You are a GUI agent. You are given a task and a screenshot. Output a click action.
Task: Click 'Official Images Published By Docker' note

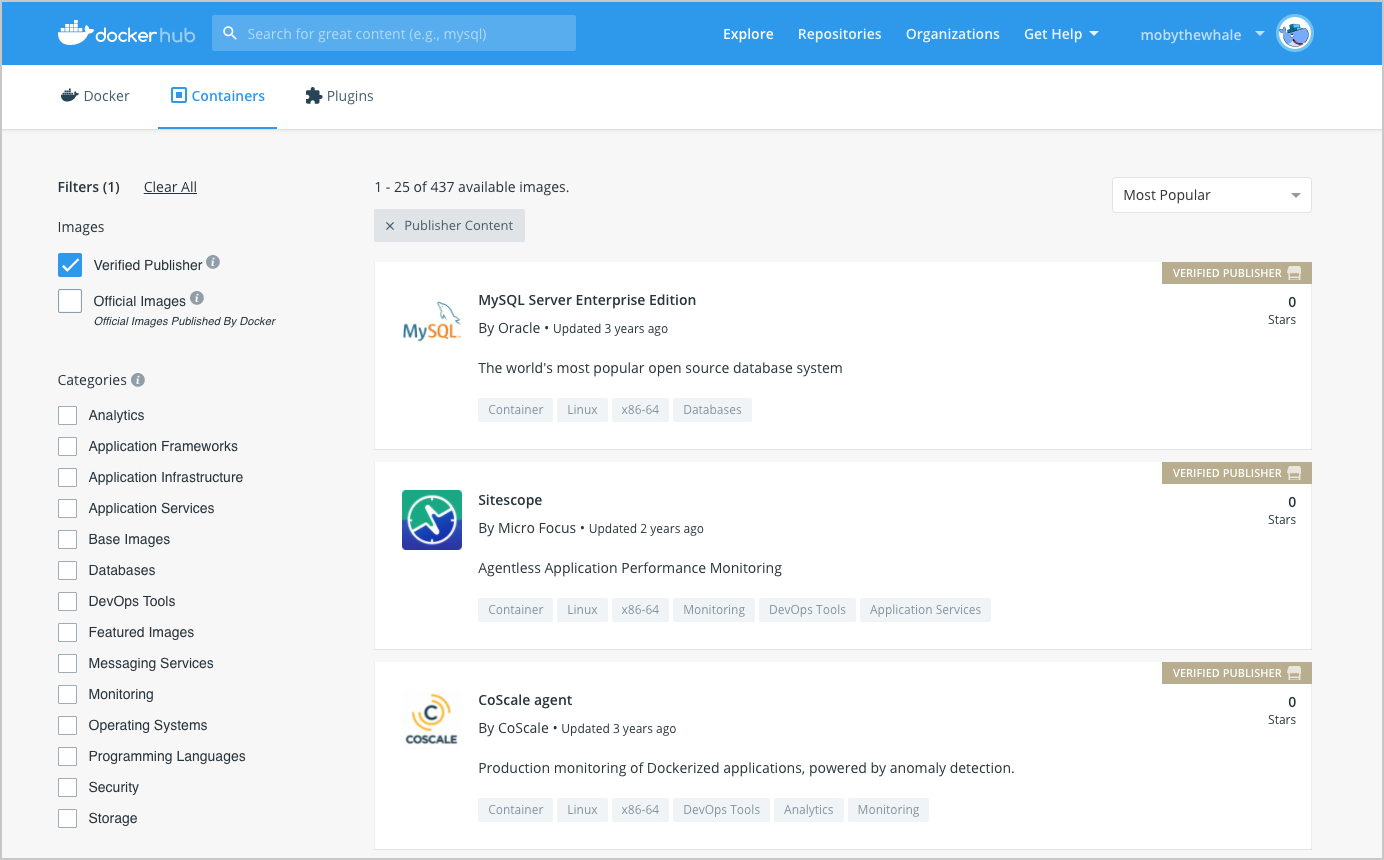(184, 321)
